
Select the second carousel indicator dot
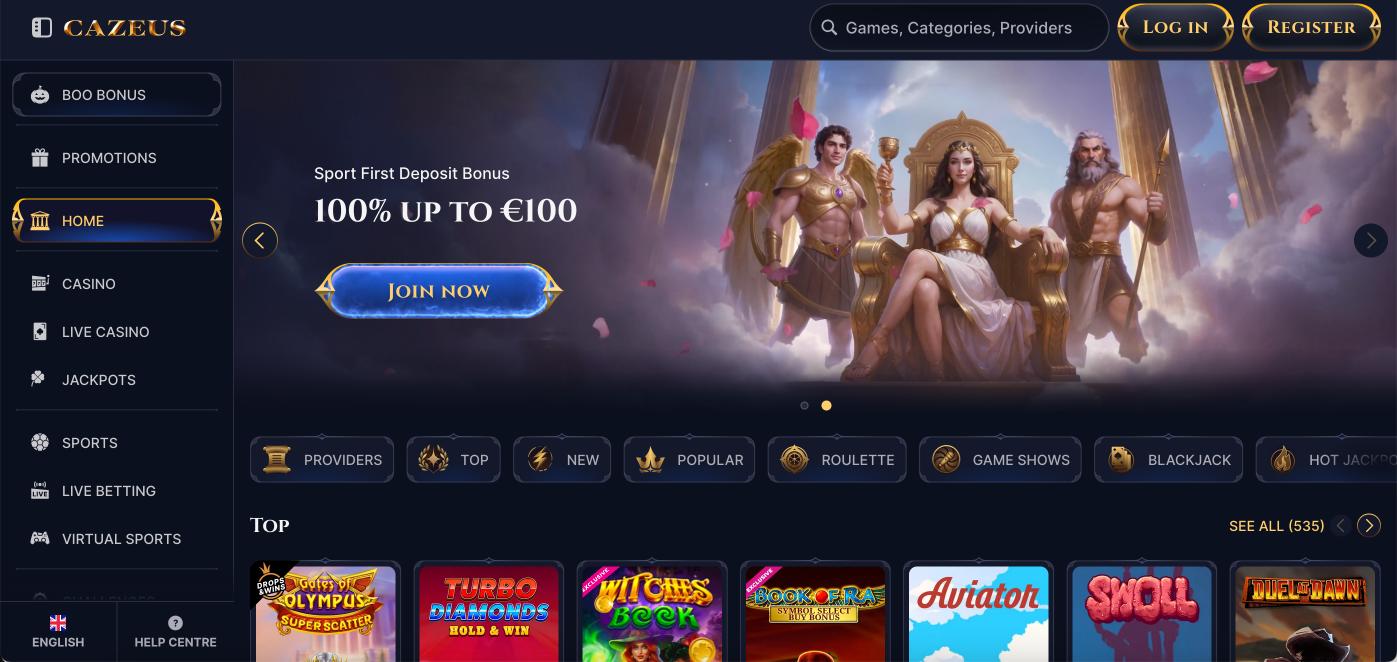(826, 406)
